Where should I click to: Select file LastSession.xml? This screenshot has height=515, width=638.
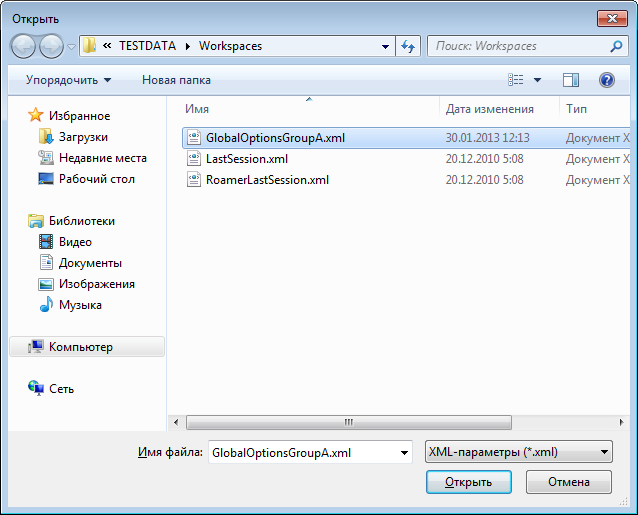(x=247, y=159)
